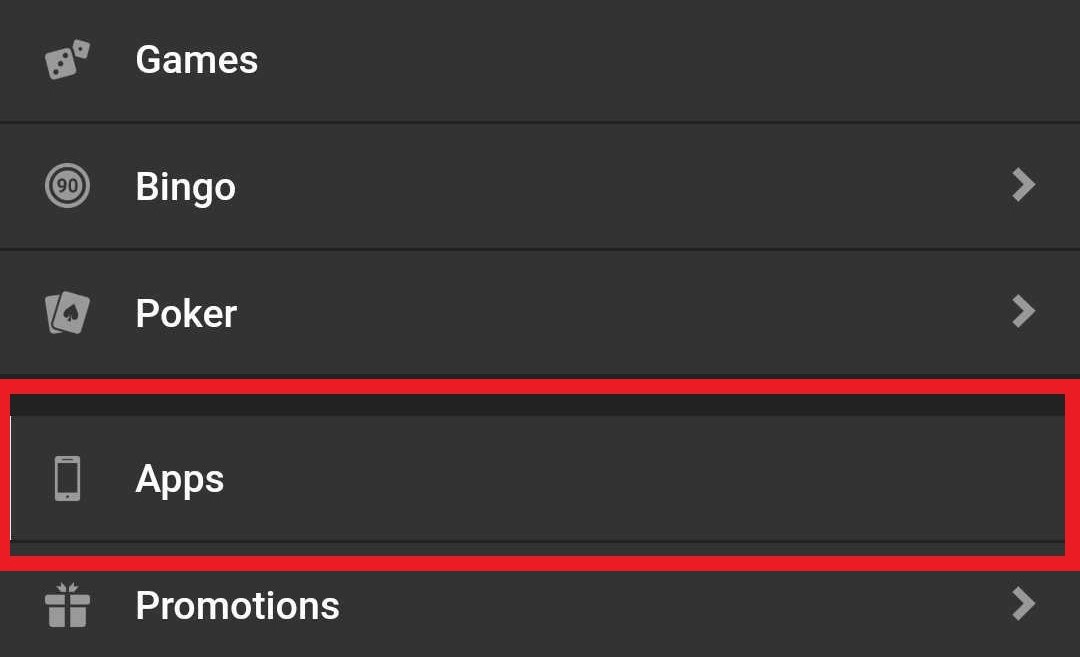The width and height of the screenshot is (1080, 657).
Task: Choose the Poker text label
Action: click(x=187, y=313)
